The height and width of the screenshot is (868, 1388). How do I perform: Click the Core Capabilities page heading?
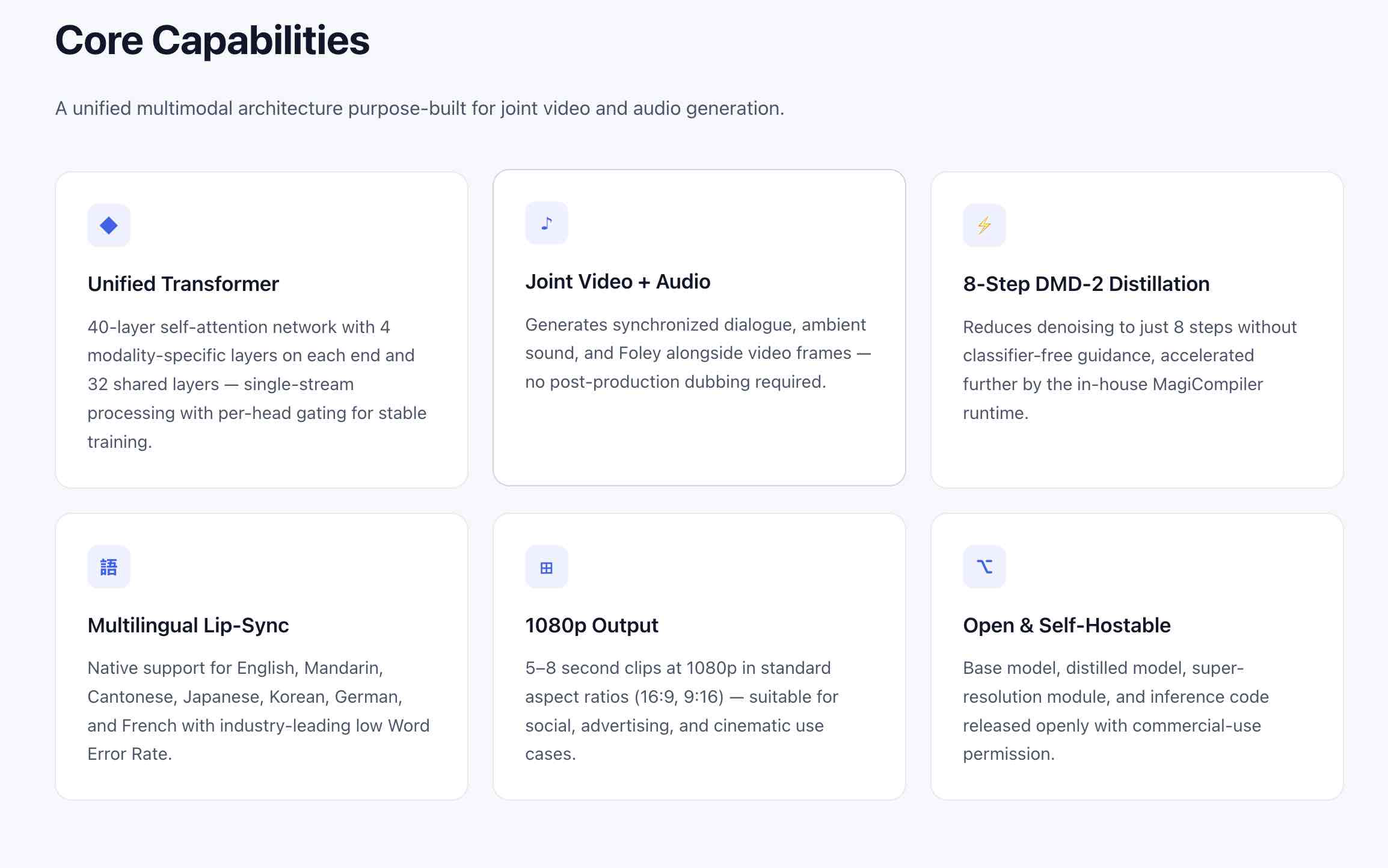pos(212,40)
